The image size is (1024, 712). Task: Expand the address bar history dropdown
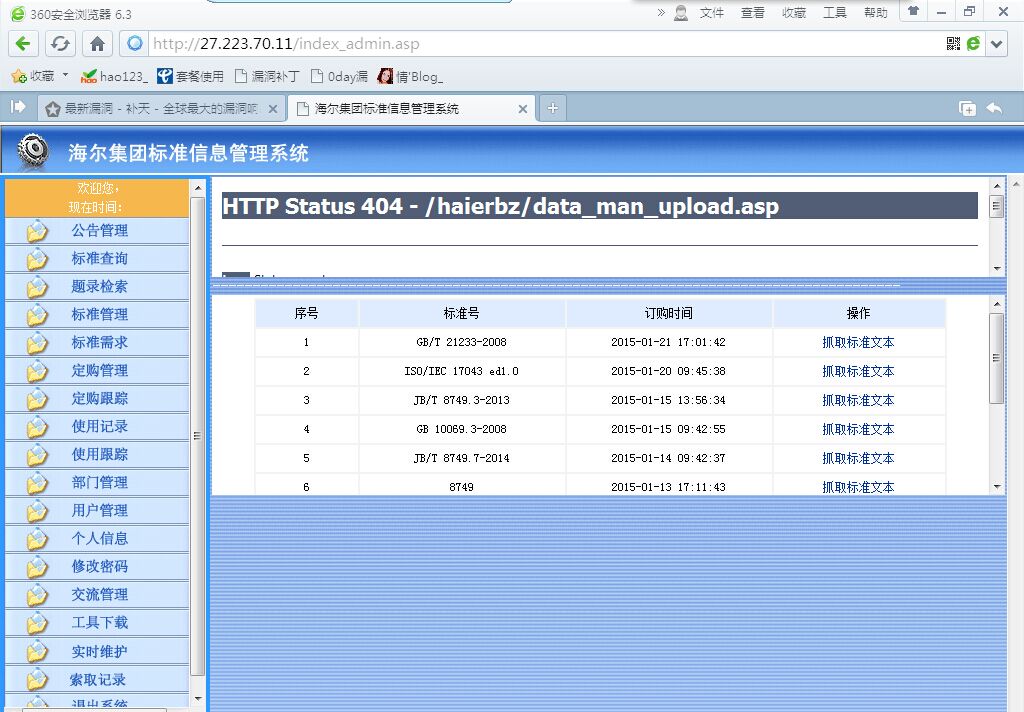(997, 44)
